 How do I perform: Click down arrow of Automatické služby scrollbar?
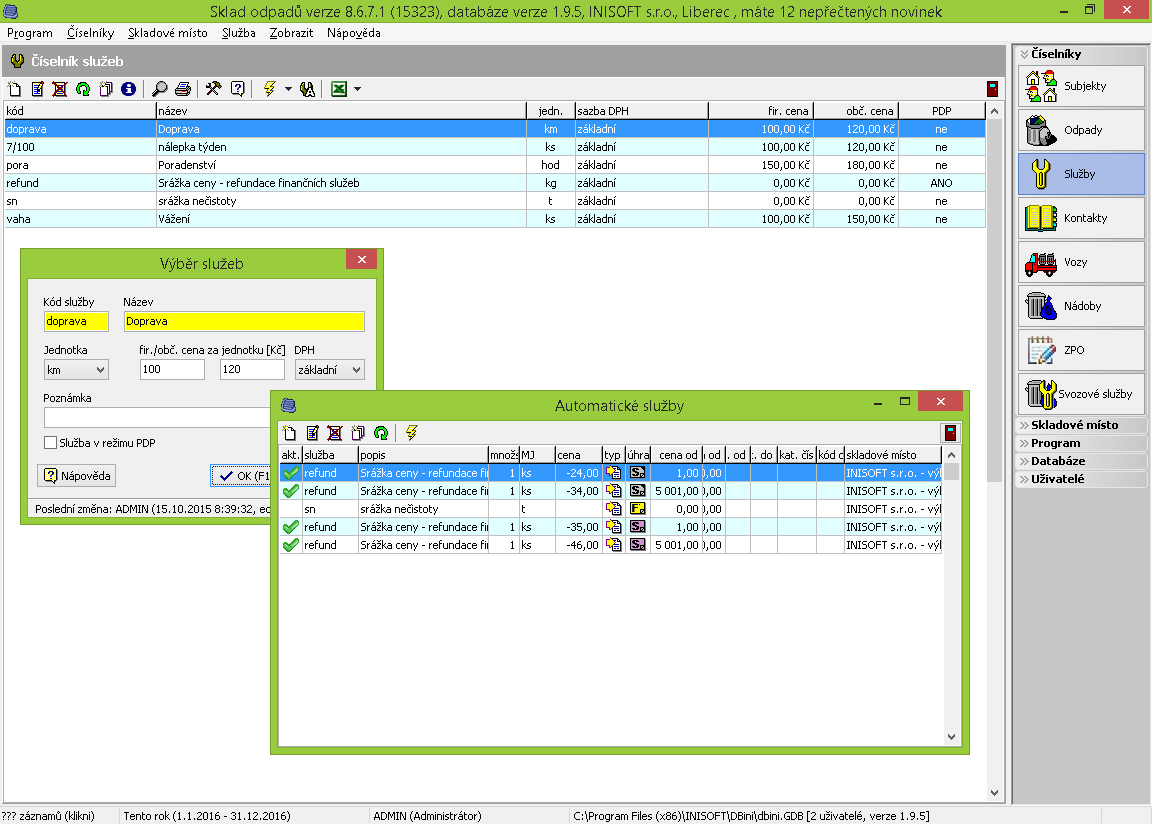pyautogui.click(x=951, y=737)
